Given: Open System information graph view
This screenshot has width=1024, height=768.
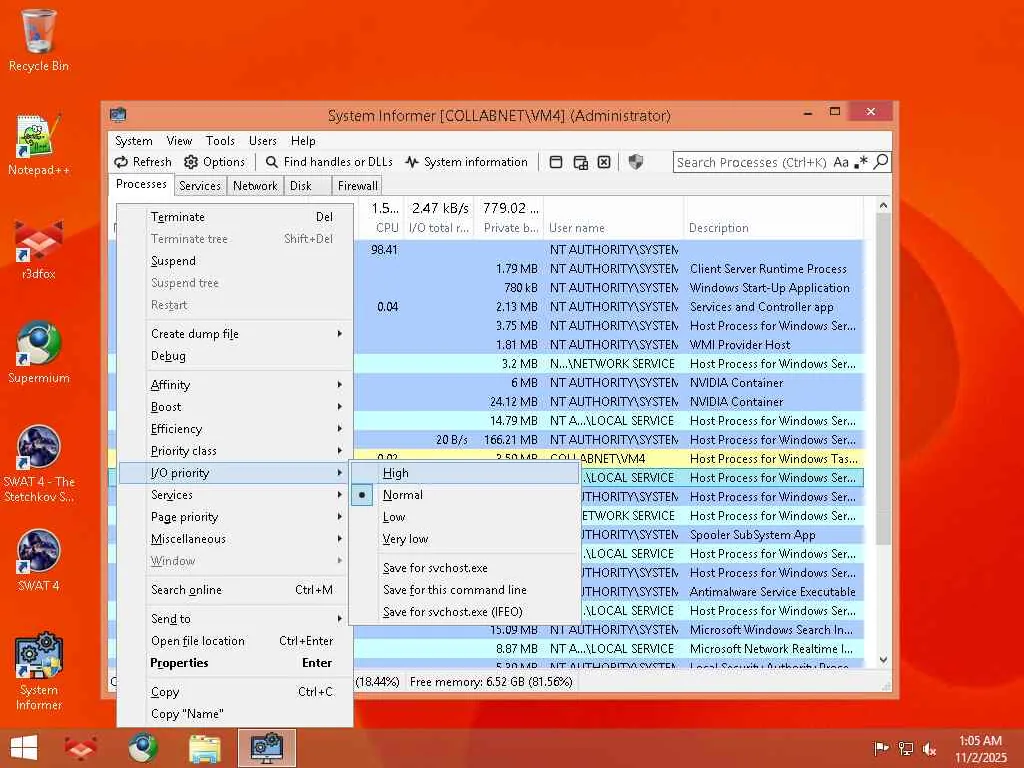Looking at the screenshot, I should tap(466, 162).
